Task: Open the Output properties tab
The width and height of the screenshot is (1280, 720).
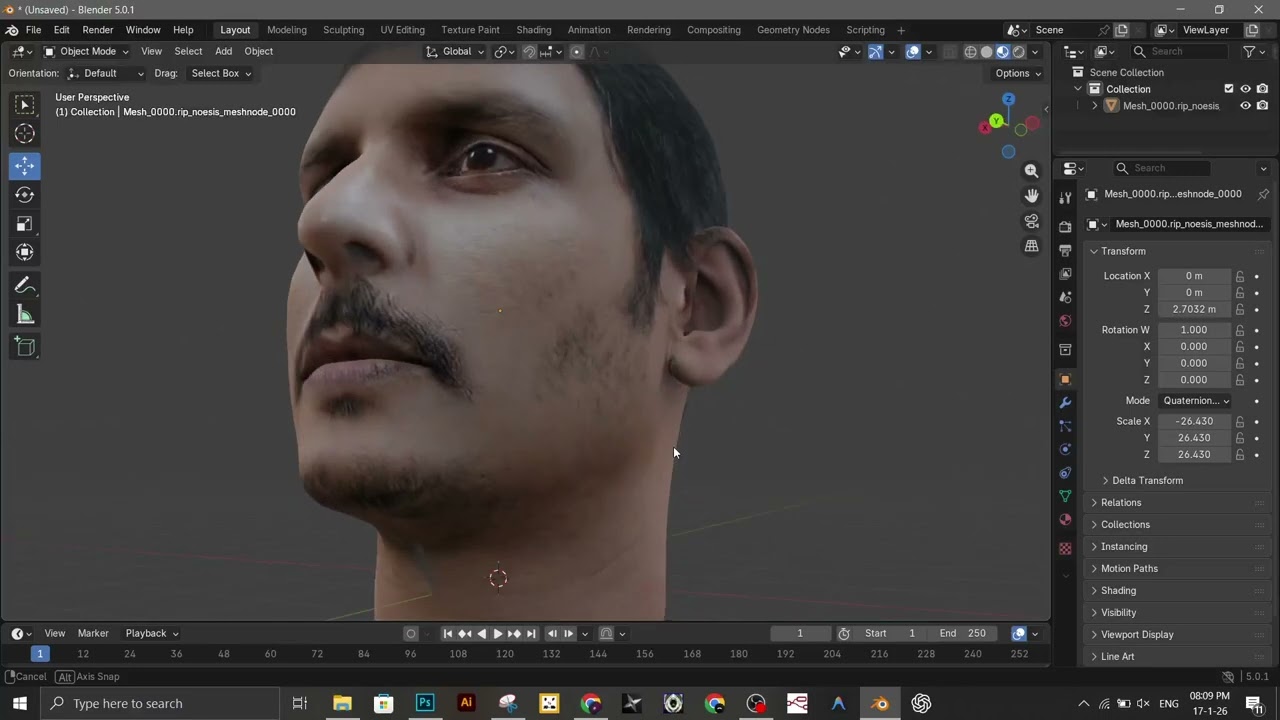Action: coord(1065,250)
